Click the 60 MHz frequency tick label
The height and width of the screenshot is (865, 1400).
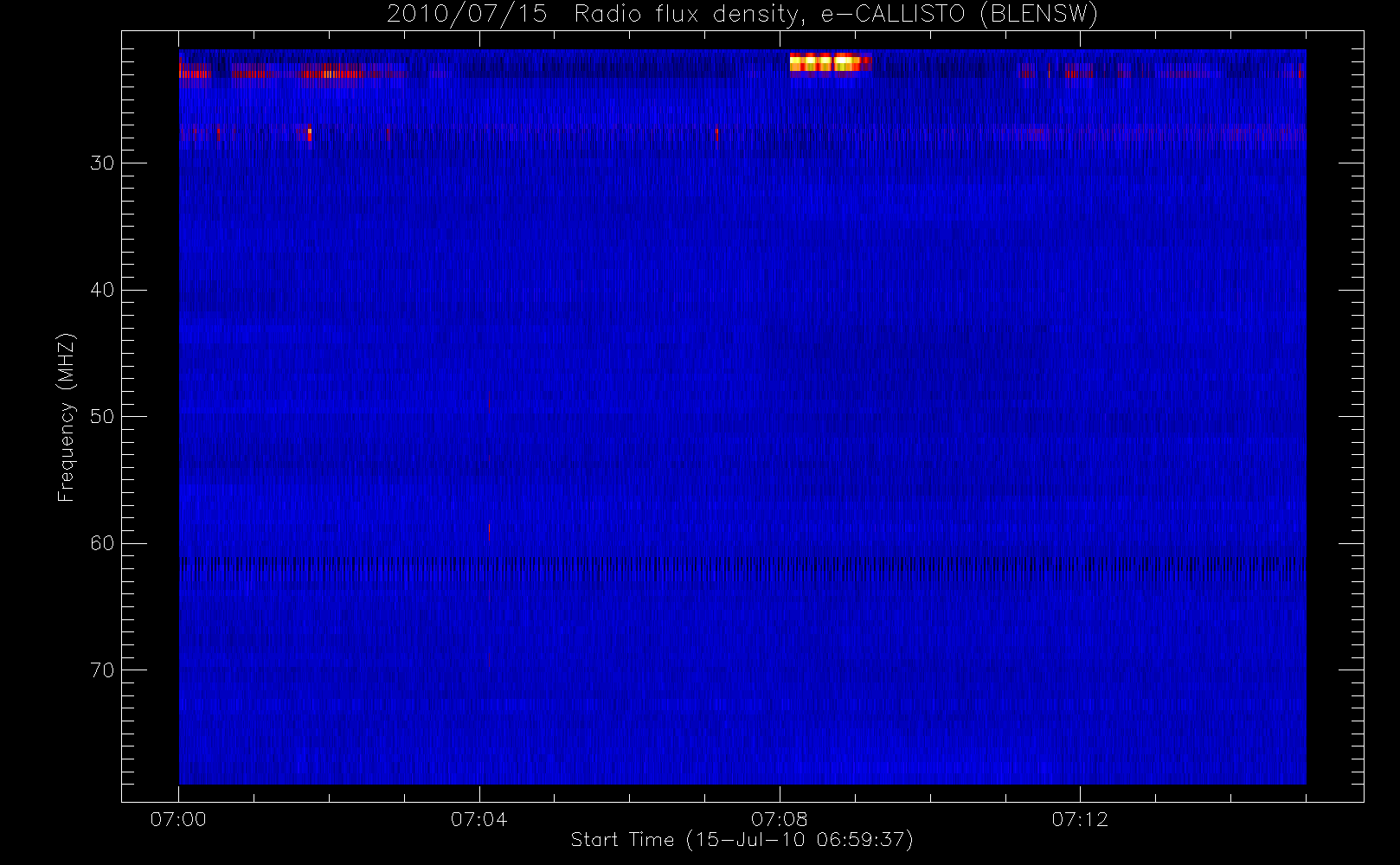102,543
